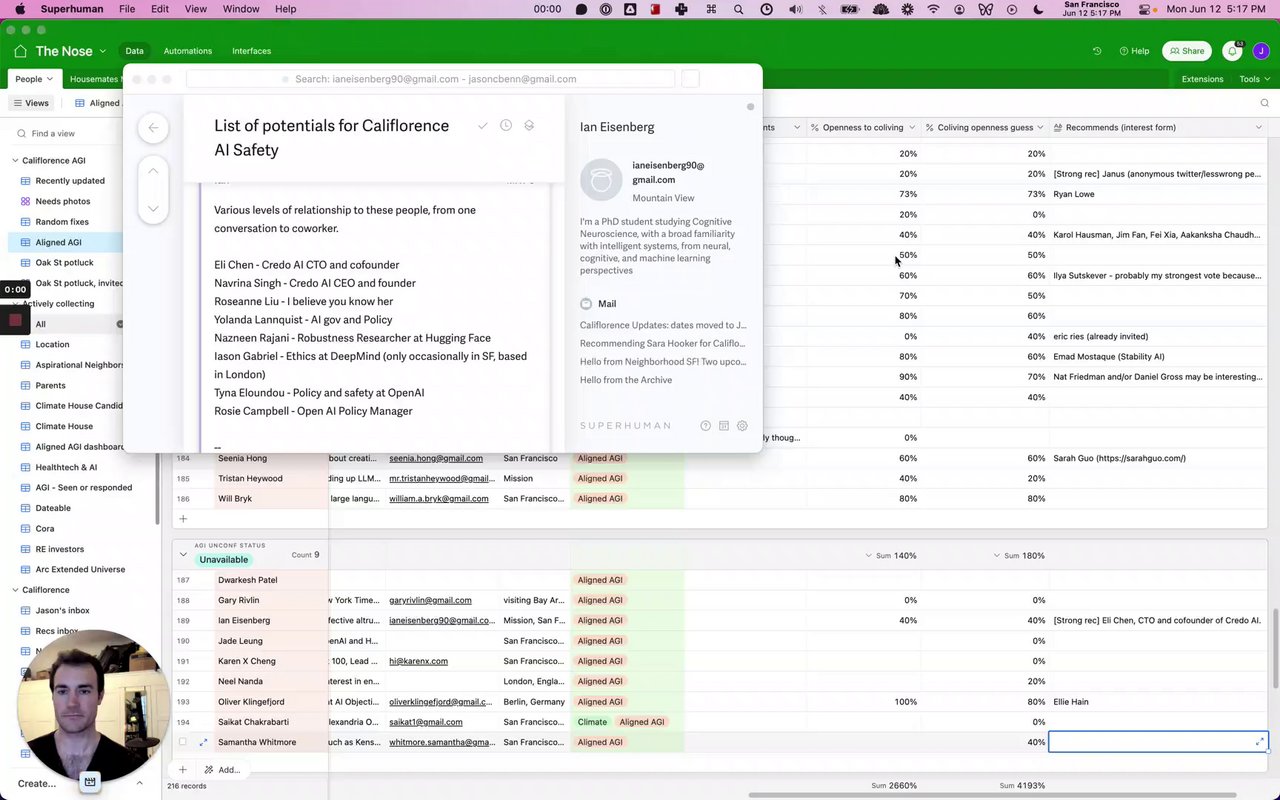1280x800 pixels.
Task: Open Hello from the Archive mail thread
Action: click(626, 380)
